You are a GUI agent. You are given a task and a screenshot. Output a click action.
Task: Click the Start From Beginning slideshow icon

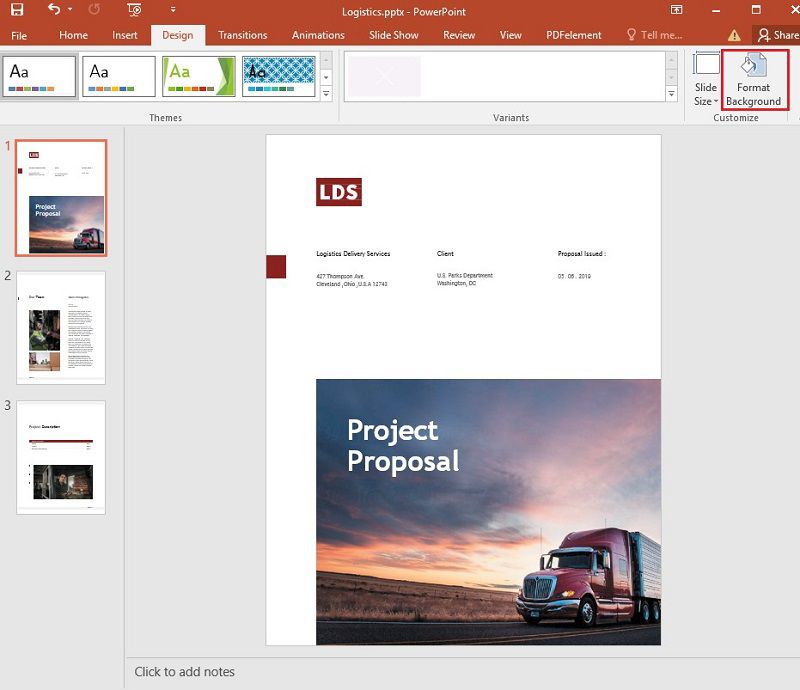(134, 9)
